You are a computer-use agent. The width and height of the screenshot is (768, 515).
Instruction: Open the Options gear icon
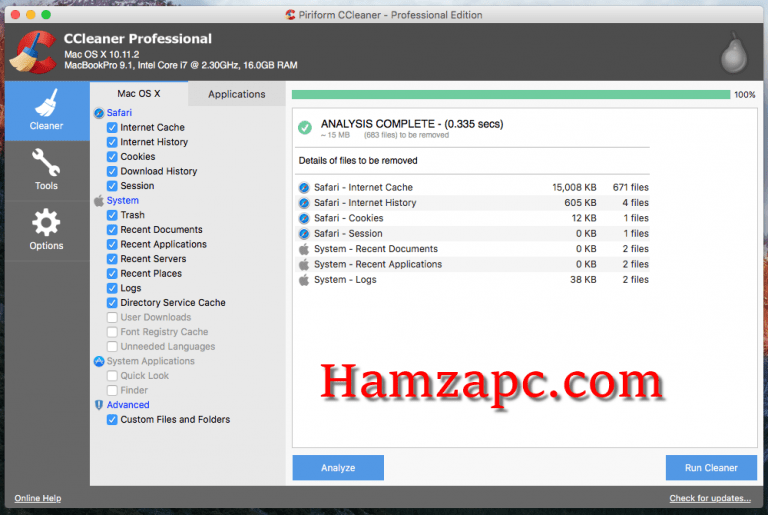(46, 222)
